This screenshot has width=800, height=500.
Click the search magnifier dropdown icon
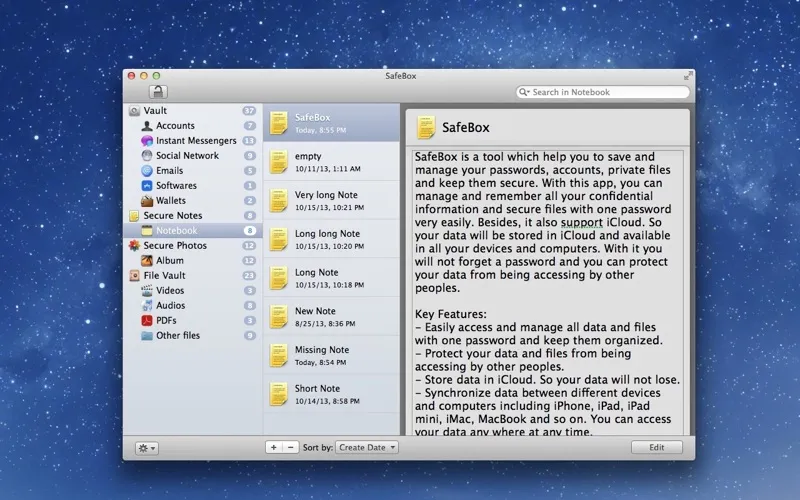click(x=524, y=92)
